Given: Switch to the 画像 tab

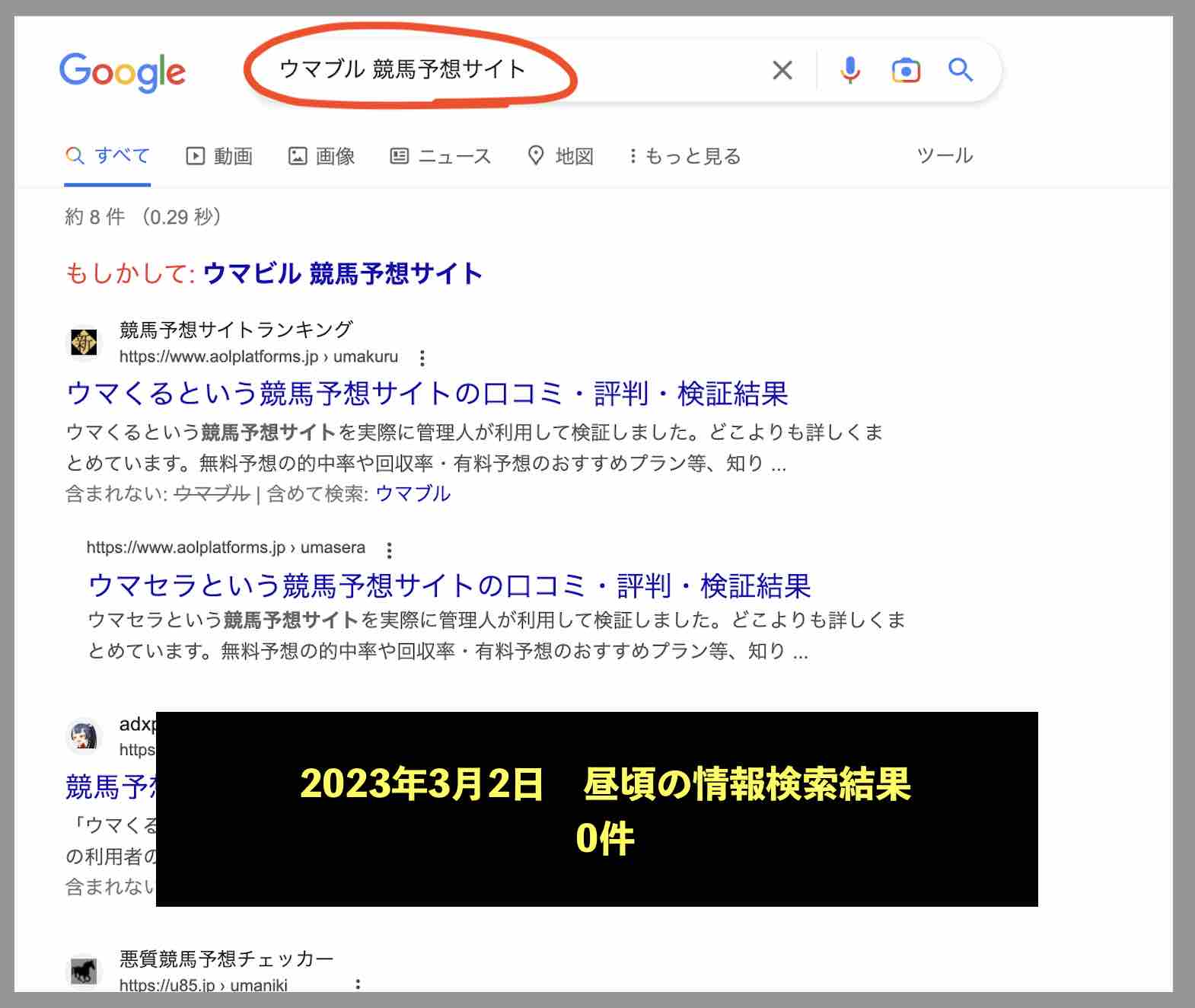Looking at the screenshot, I should [x=321, y=156].
